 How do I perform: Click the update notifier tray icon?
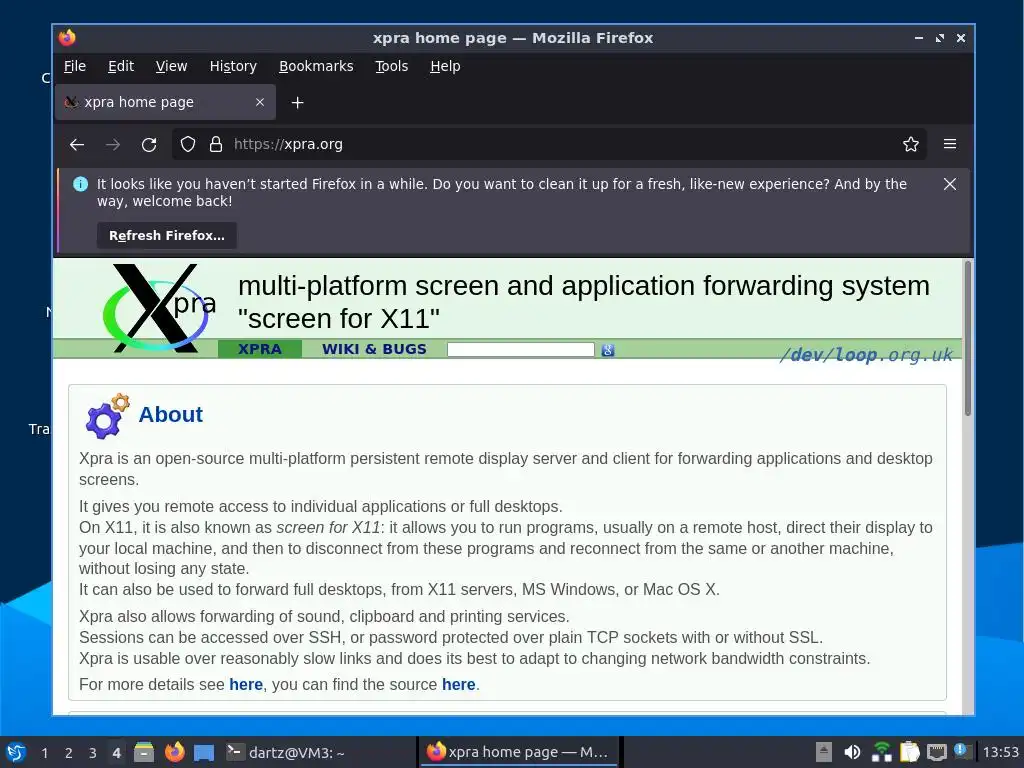coord(963,751)
